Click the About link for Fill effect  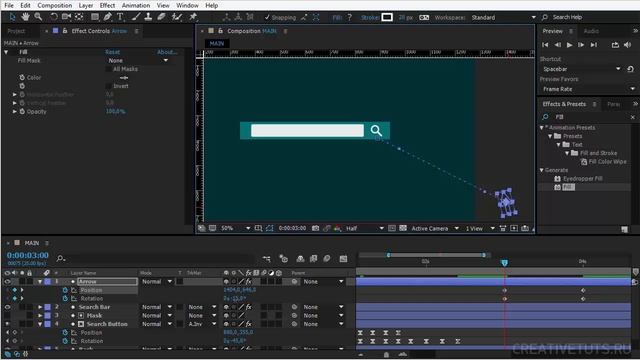point(167,52)
